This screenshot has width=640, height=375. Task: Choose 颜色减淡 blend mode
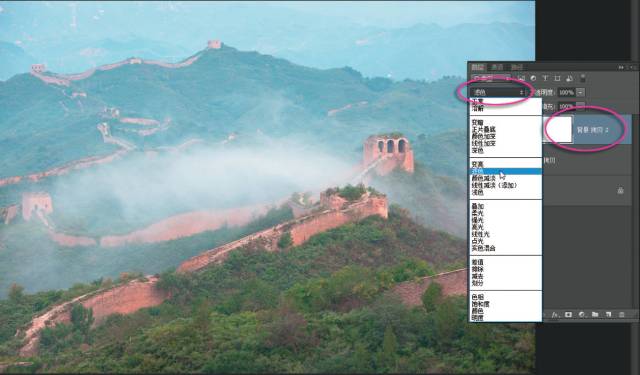click(x=506, y=178)
